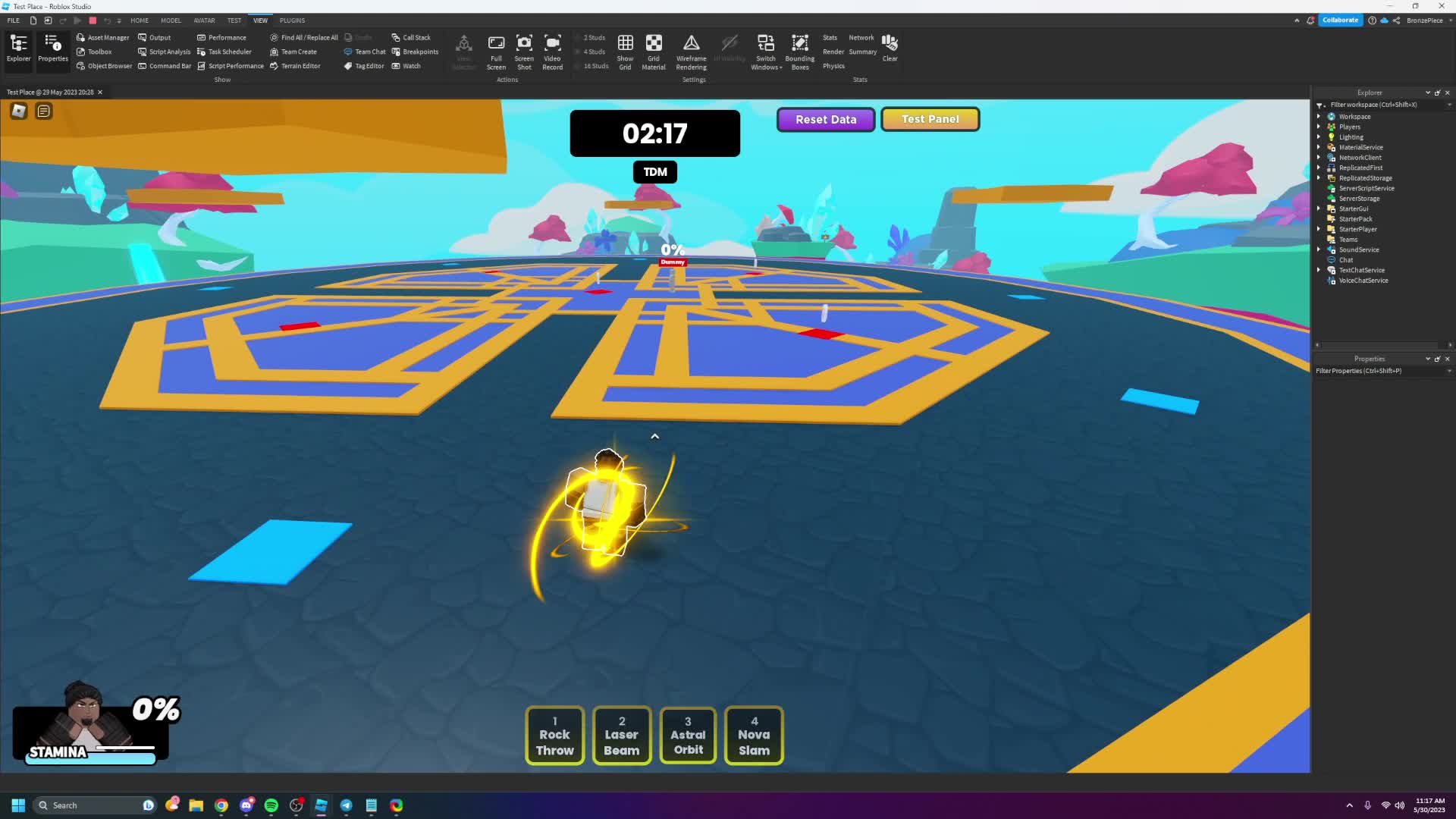Image resolution: width=1456 pixels, height=819 pixels.
Task: Expand the Workspace tree node
Action: point(1319,117)
